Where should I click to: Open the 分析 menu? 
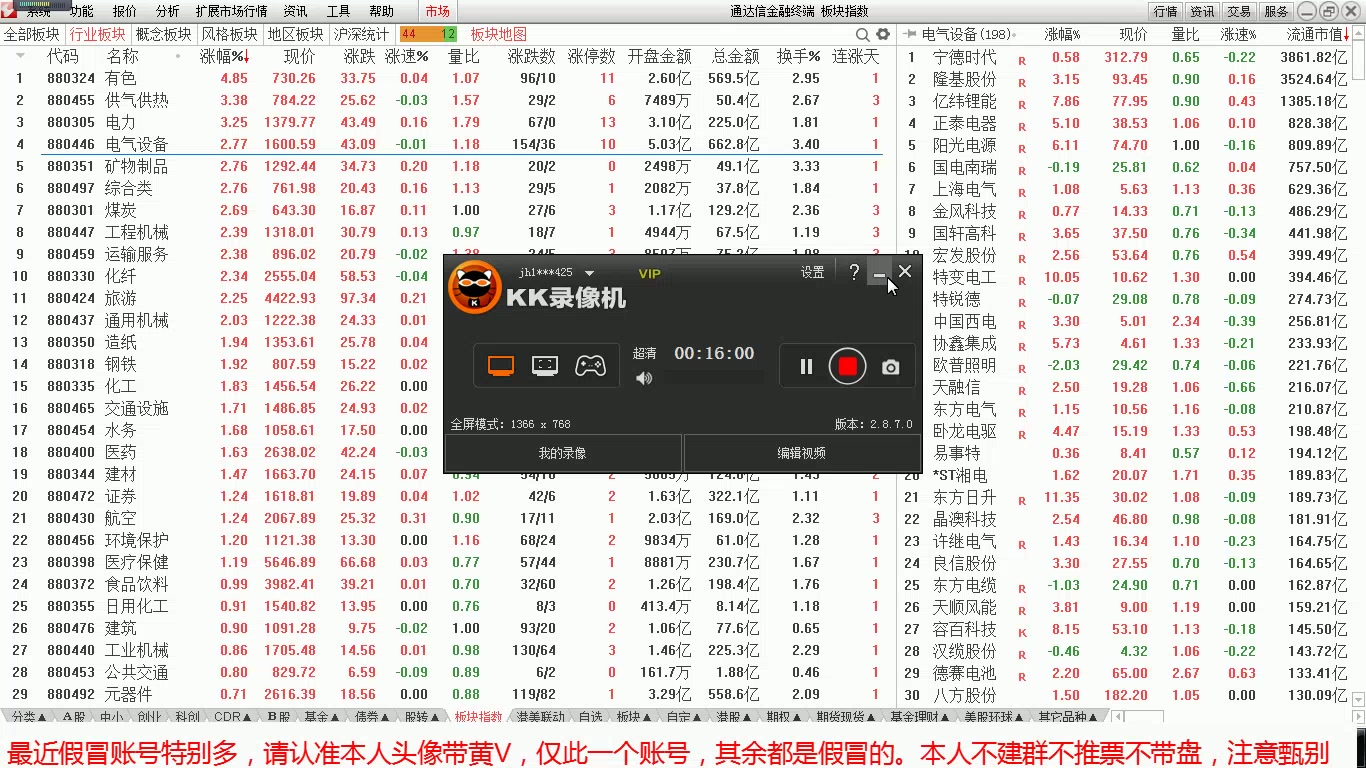168,11
